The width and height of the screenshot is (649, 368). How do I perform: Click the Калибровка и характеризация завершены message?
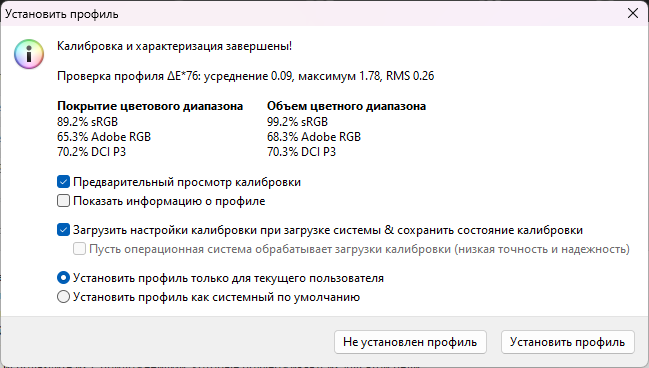click(174, 46)
